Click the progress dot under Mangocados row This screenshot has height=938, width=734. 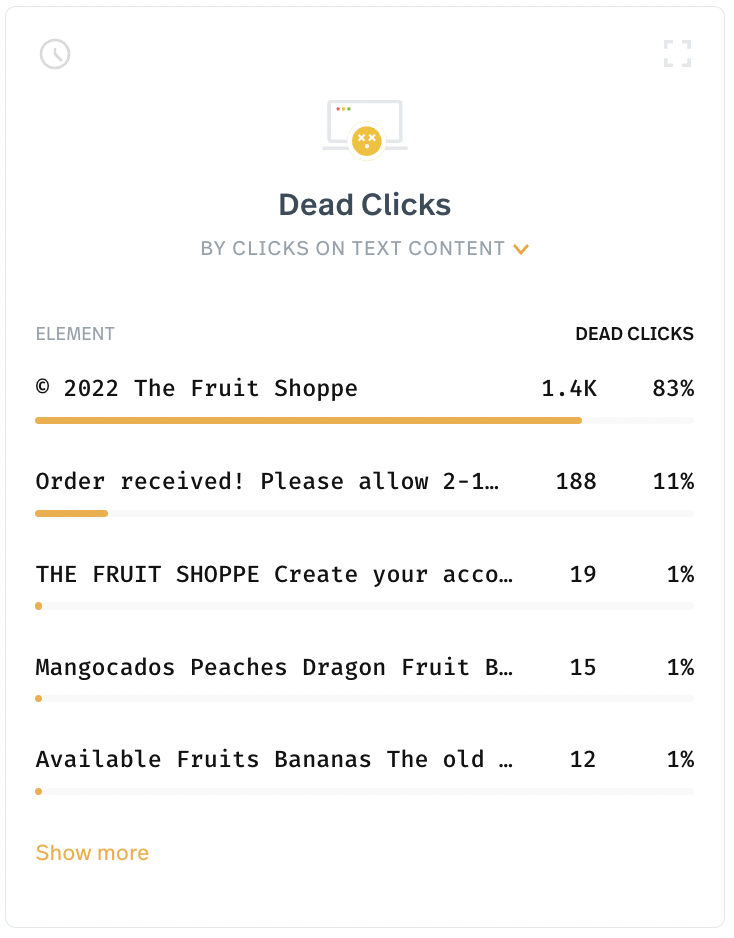(x=38, y=699)
